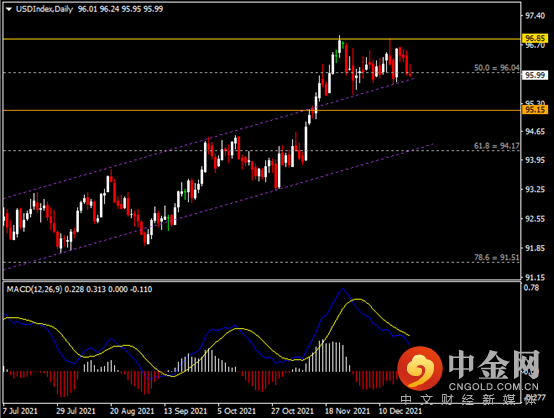This screenshot has height=418, width=554.
Task: Click the 97.40 price scale value
Action: click(535, 16)
